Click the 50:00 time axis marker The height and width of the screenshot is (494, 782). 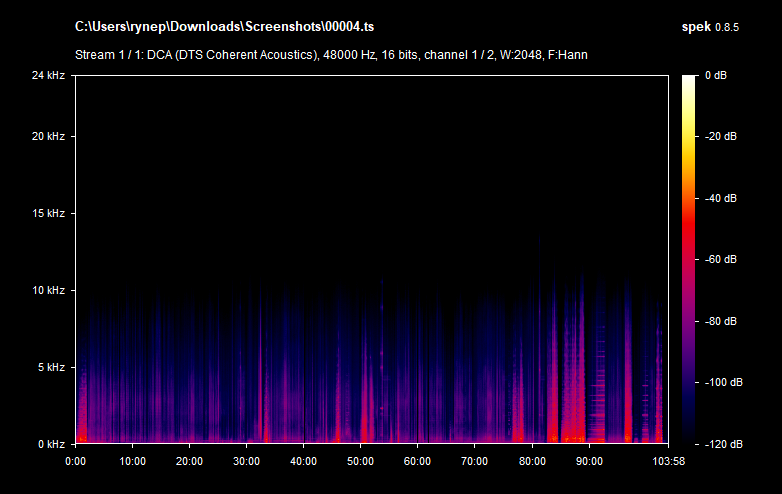[360, 461]
